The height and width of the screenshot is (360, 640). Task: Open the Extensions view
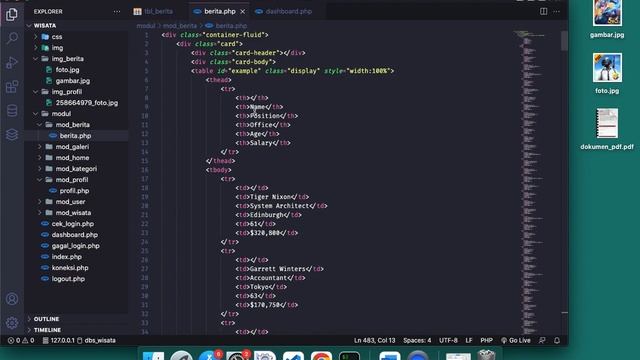click(12, 87)
